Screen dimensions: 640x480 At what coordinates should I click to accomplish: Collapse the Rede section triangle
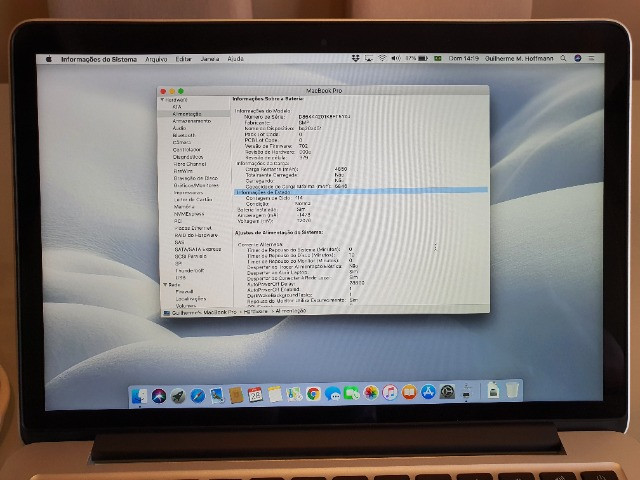coord(165,284)
